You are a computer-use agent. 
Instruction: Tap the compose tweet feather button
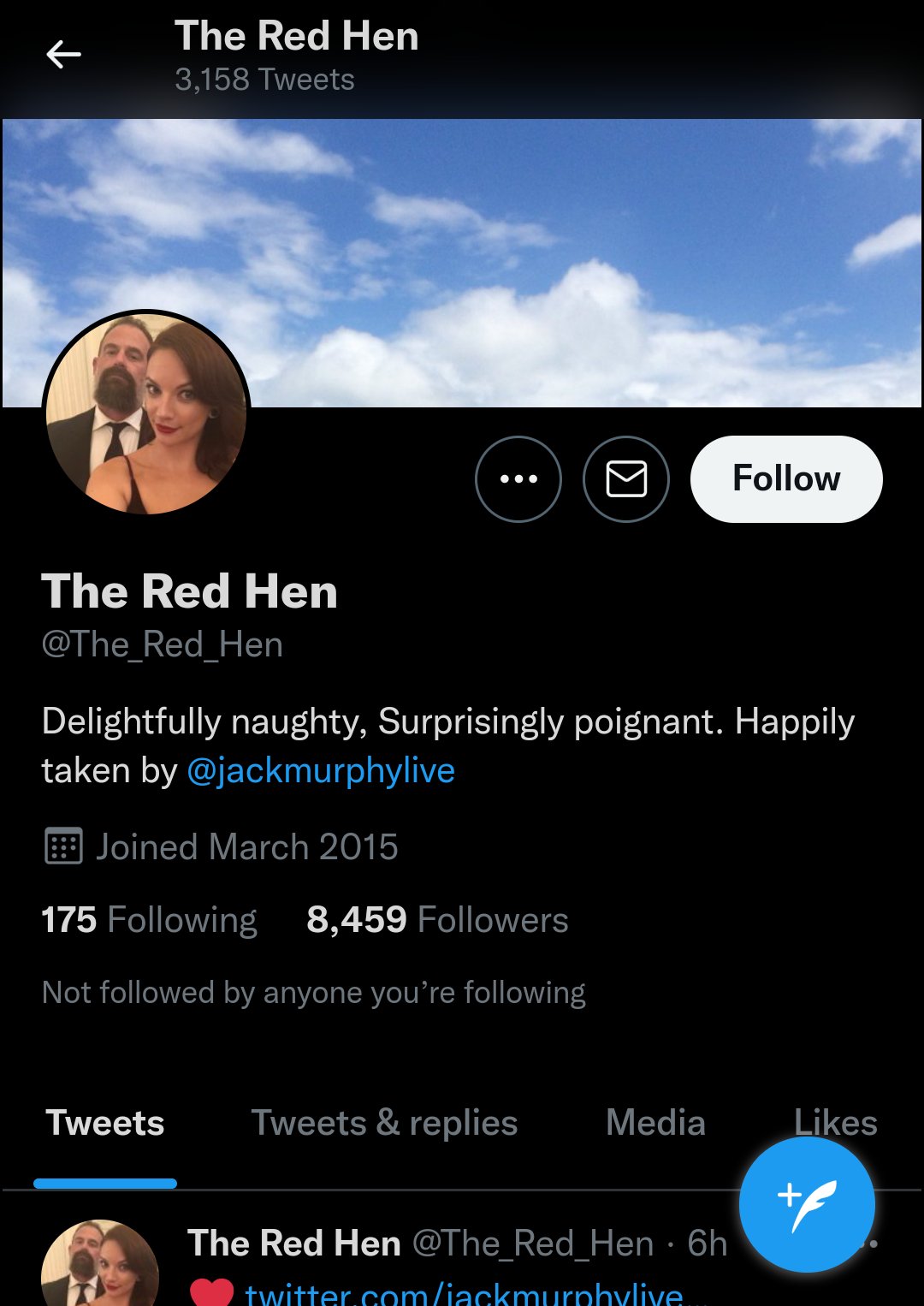point(807,1204)
